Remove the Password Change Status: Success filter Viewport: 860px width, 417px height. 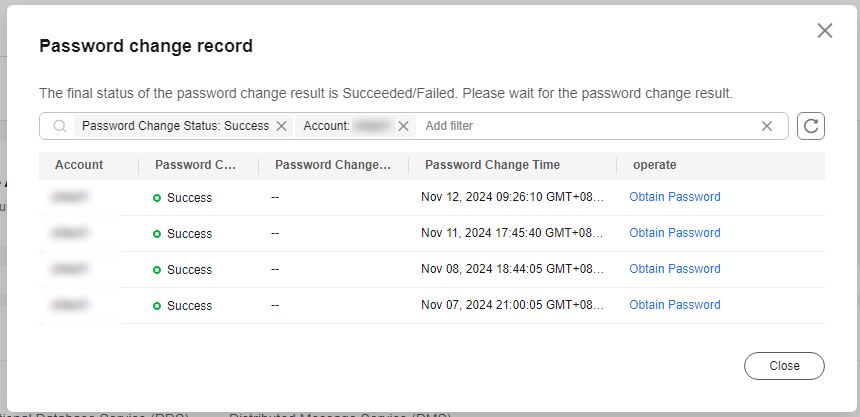(x=281, y=126)
